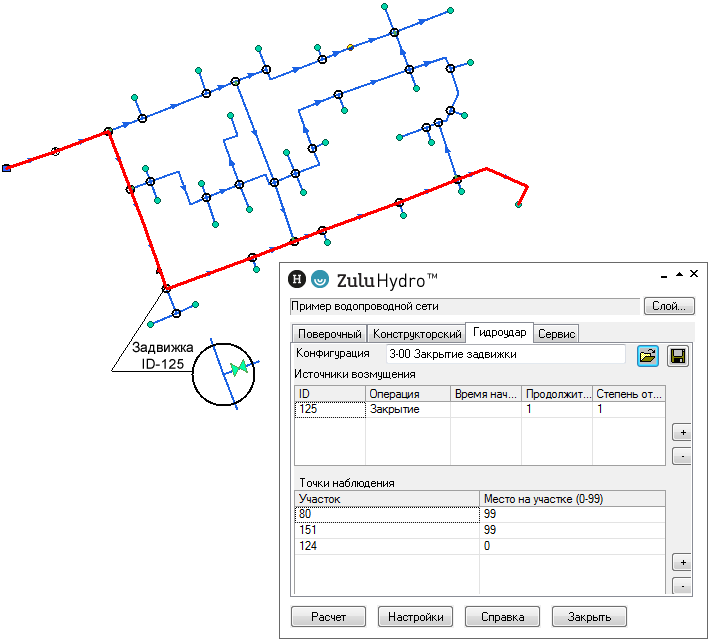Click the Справка help button
Image resolution: width=708 pixels, height=640 pixels.
(x=502, y=616)
